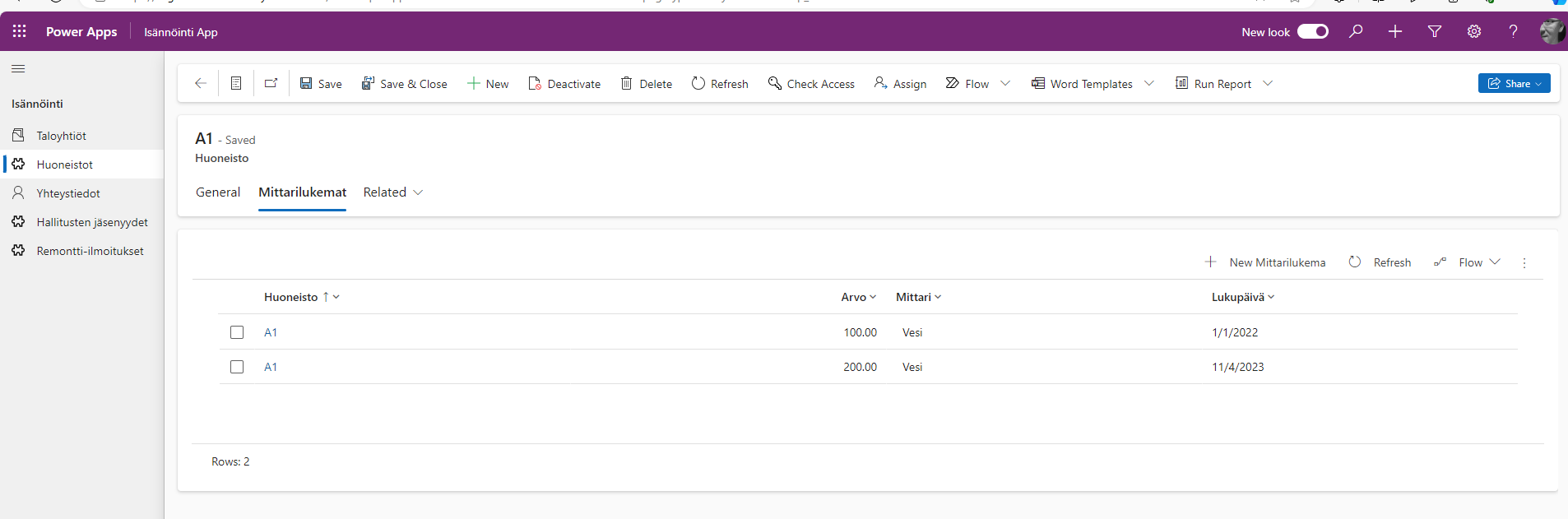This screenshot has width=1568, height=519.
Task: Check the first A1 row checkbox
Action: click(237, 332)
